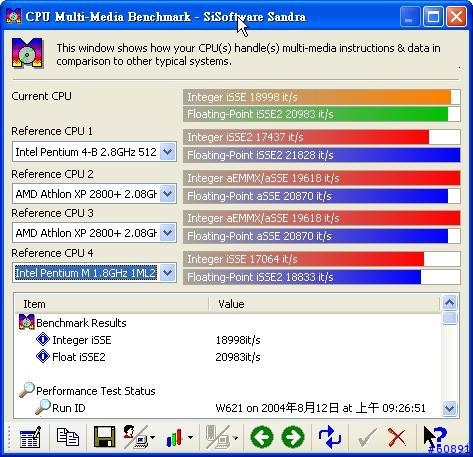Click the 18998it/s value
Image resolution: width=473 pixels, height=457 pixels.
tap(238, 340)
